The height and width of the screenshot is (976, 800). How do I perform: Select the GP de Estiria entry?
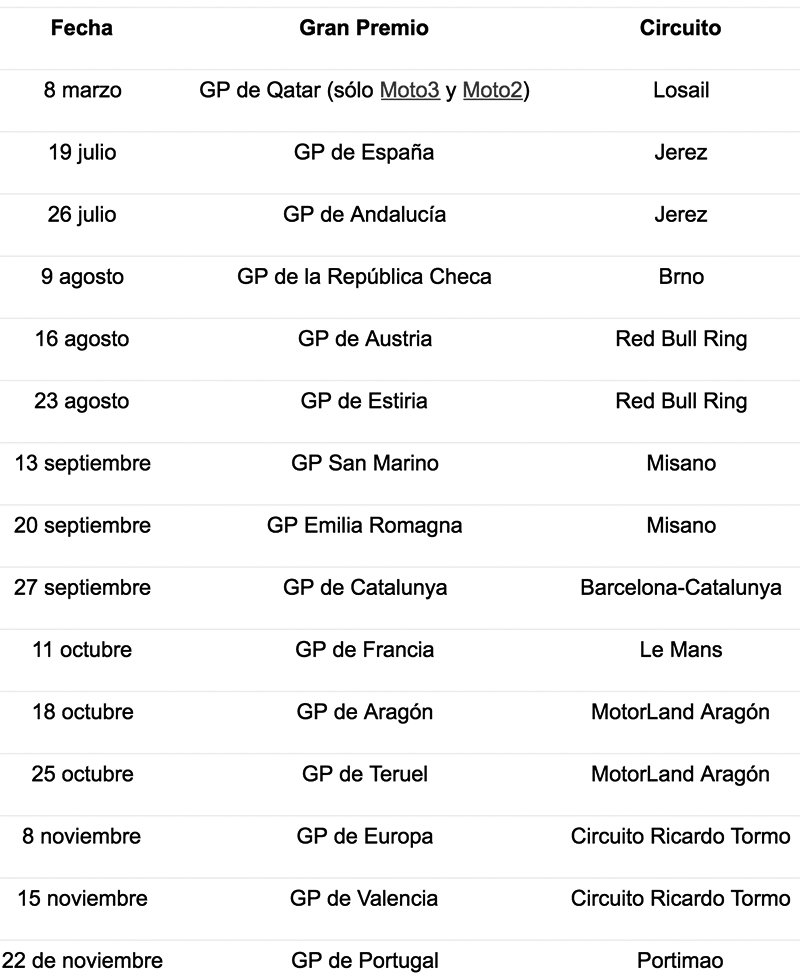click(364, 401)
